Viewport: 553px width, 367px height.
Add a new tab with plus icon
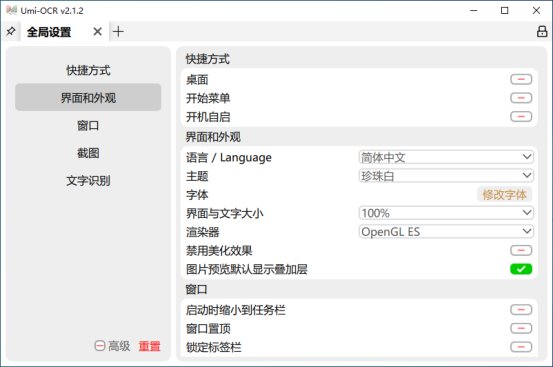pyautogui.click(x=118, y=32)
